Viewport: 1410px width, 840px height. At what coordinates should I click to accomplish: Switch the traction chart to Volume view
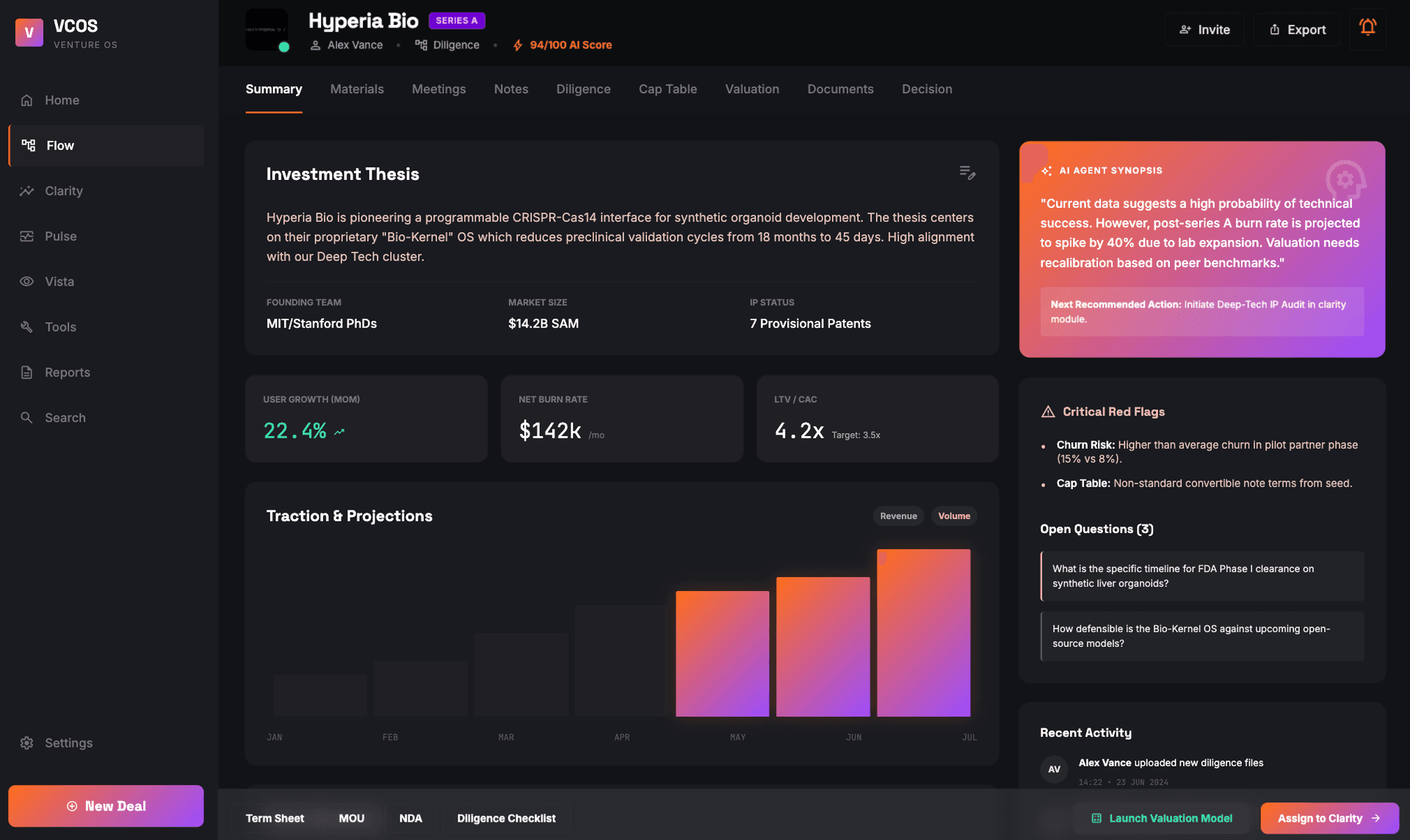pyautogui.click(x=953, y=515)
